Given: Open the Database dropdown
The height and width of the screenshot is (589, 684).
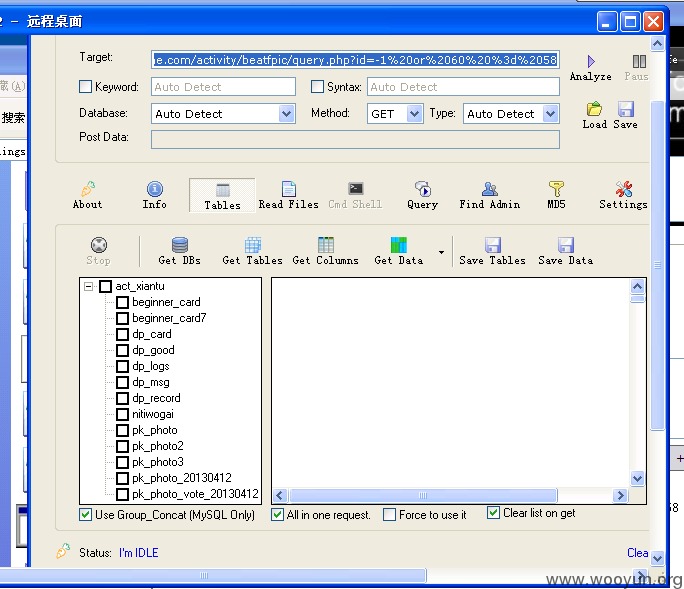Looking at the screenshot, I should pyautogui.click(x=286, y=114).
